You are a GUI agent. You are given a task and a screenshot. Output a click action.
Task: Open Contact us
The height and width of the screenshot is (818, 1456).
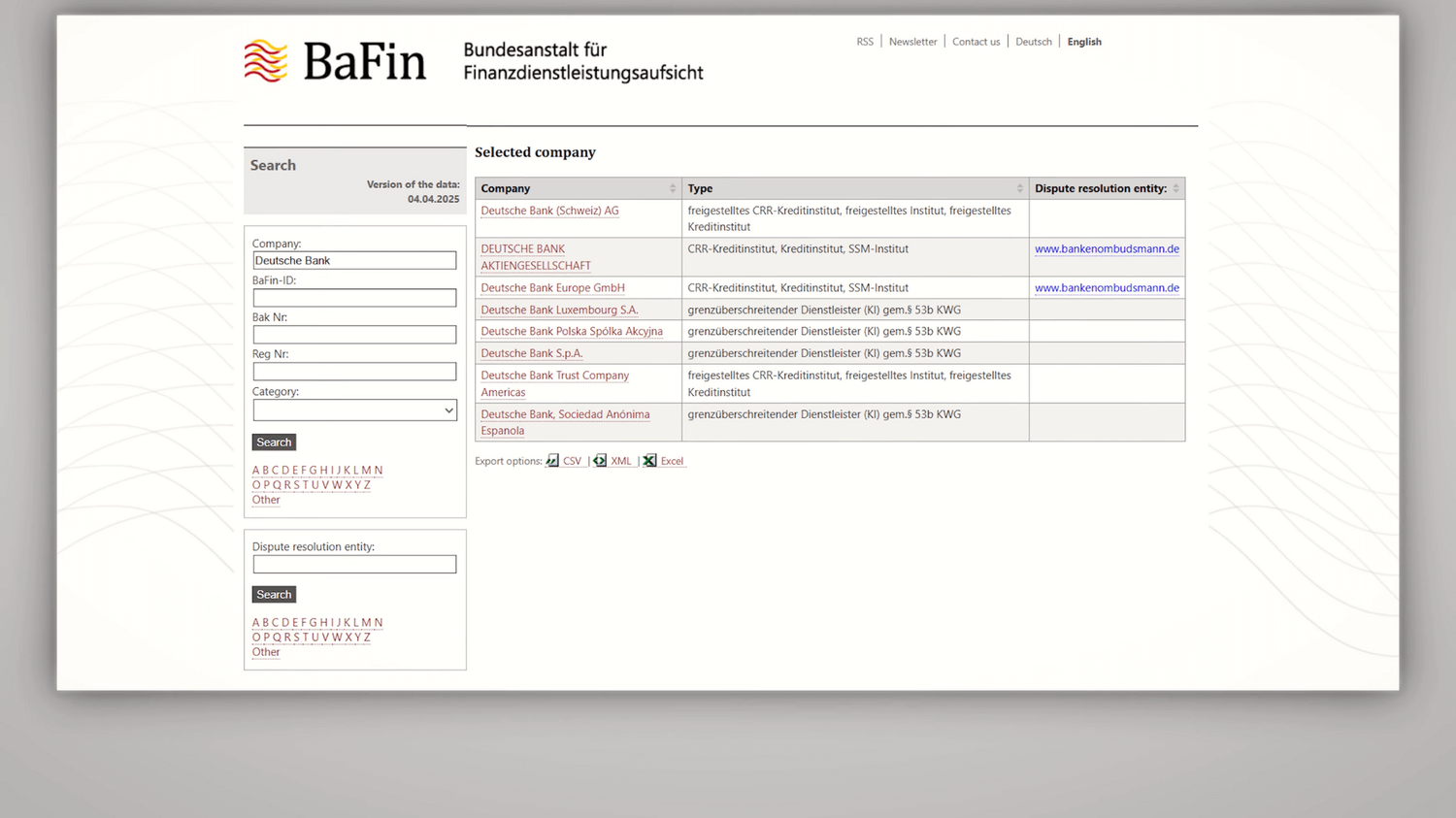click(x=976, y=42)
